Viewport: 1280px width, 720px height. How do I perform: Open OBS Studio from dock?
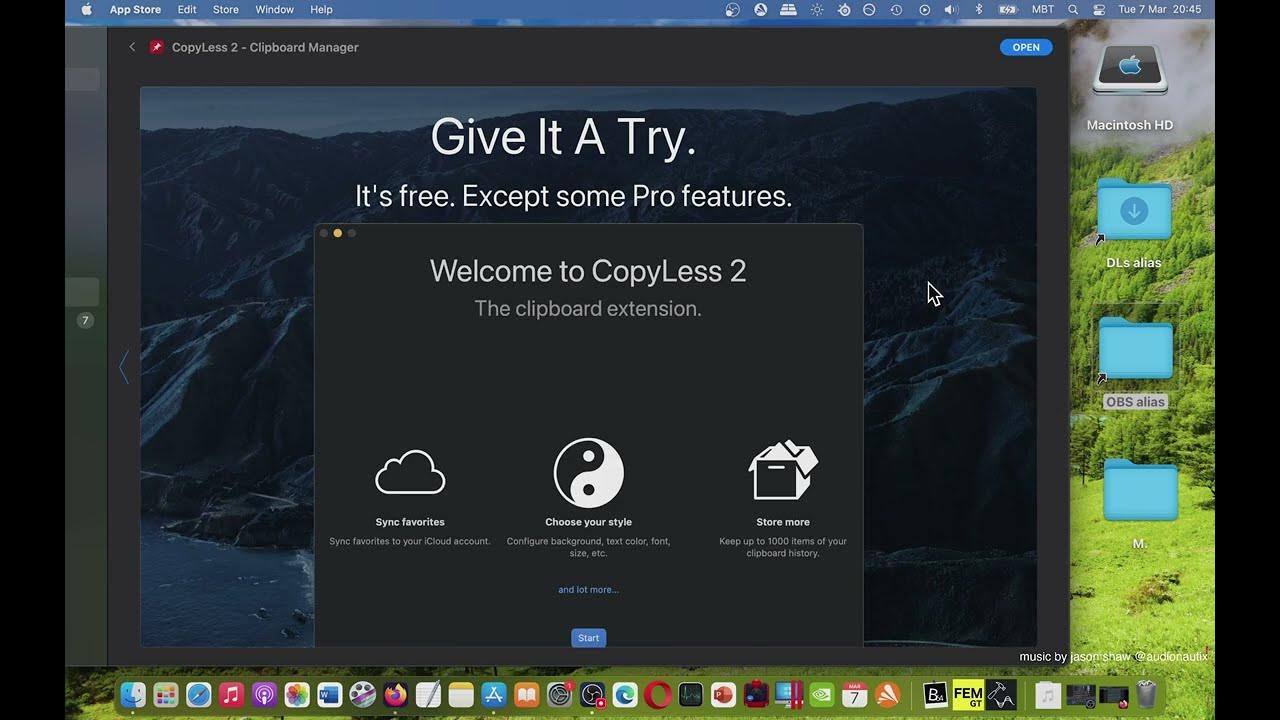click(592, 694)
